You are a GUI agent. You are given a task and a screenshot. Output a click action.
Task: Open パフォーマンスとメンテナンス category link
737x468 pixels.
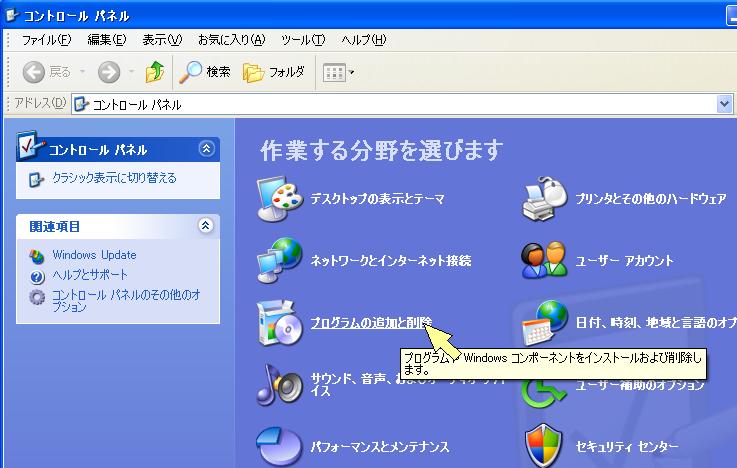(x=380, y=446)
